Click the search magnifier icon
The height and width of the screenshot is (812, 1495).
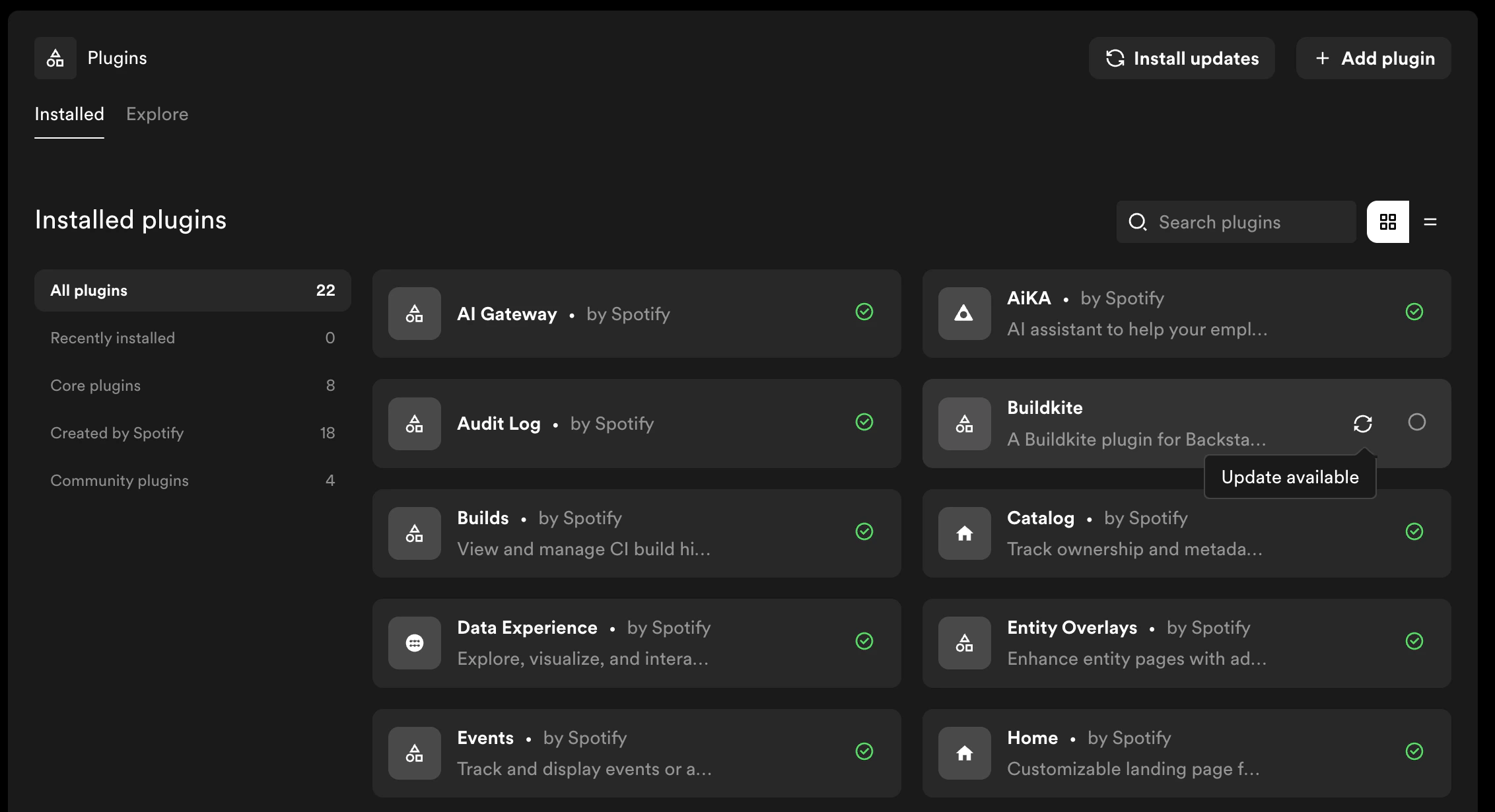[x=1138, y=222]
